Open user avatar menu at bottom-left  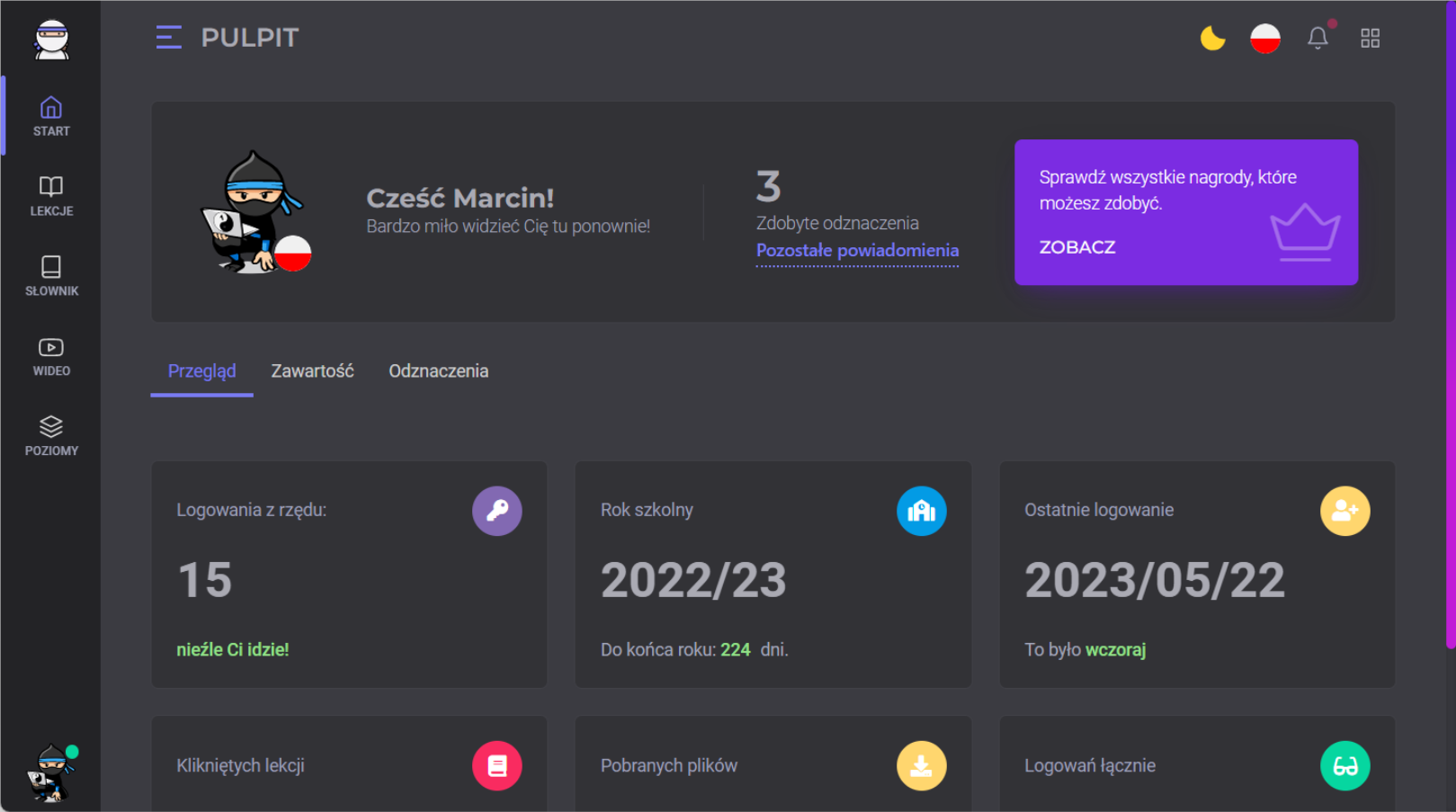(51, 772)
